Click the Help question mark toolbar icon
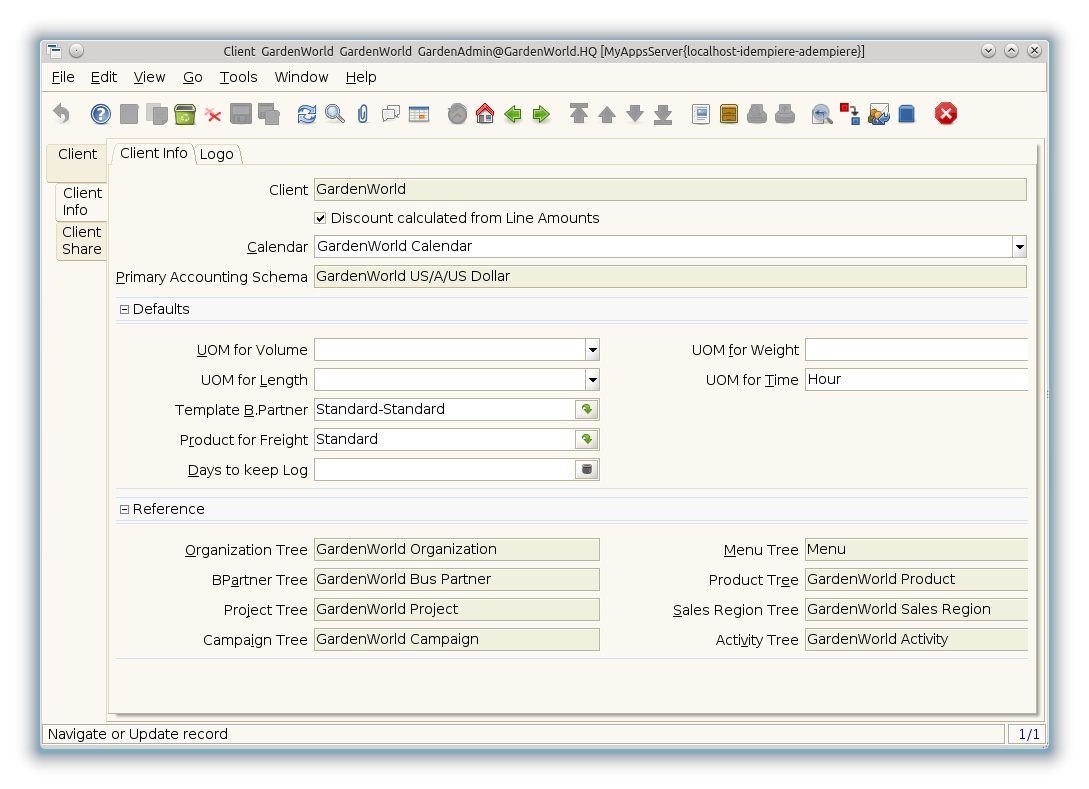 click(x=101, y=114)
